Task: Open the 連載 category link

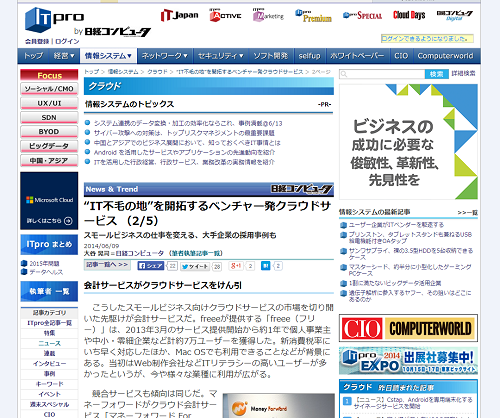Action: click(x=49, y=353)
